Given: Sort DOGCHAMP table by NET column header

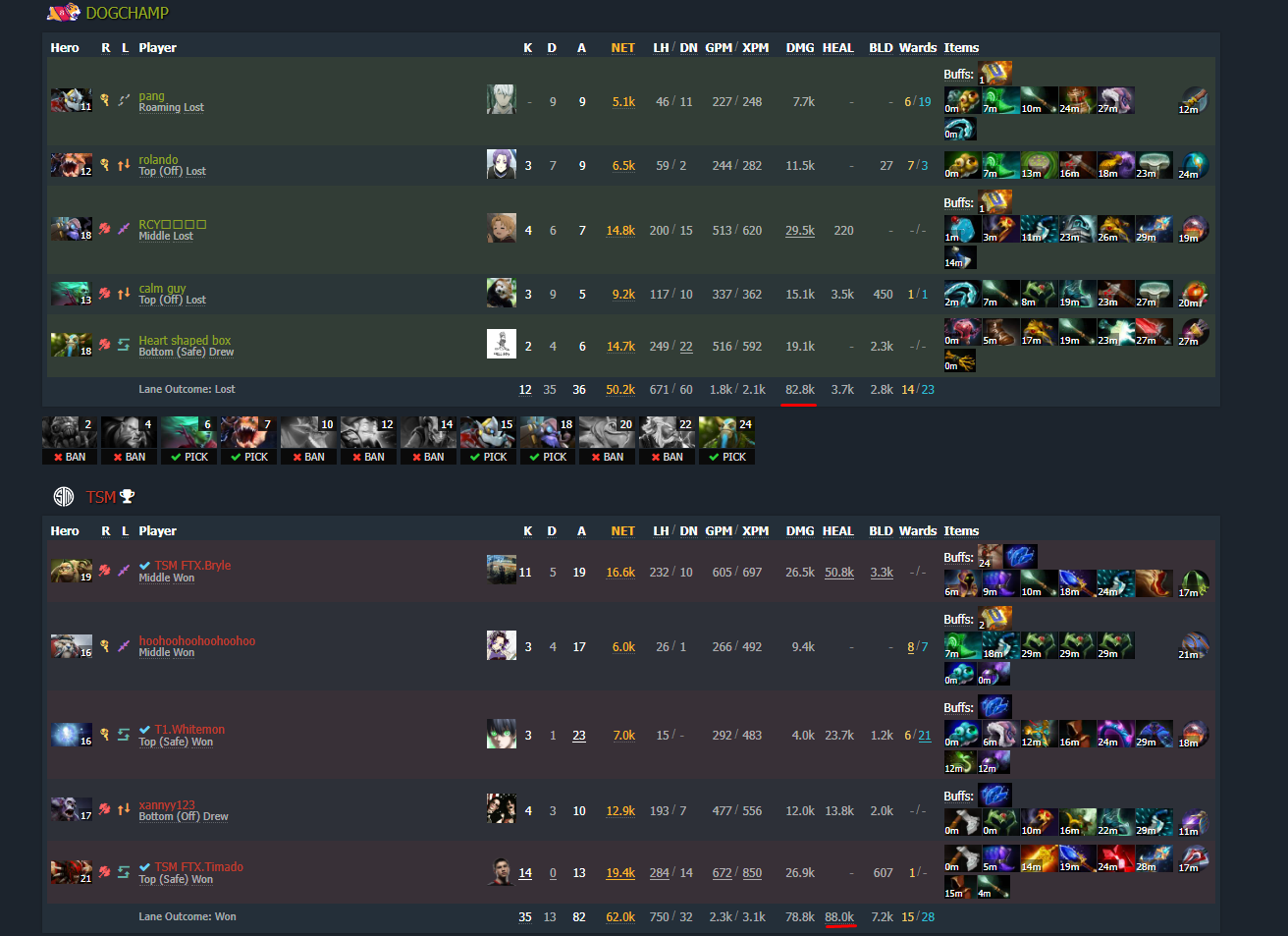Looking at the screenshot, I should [622, 47].
